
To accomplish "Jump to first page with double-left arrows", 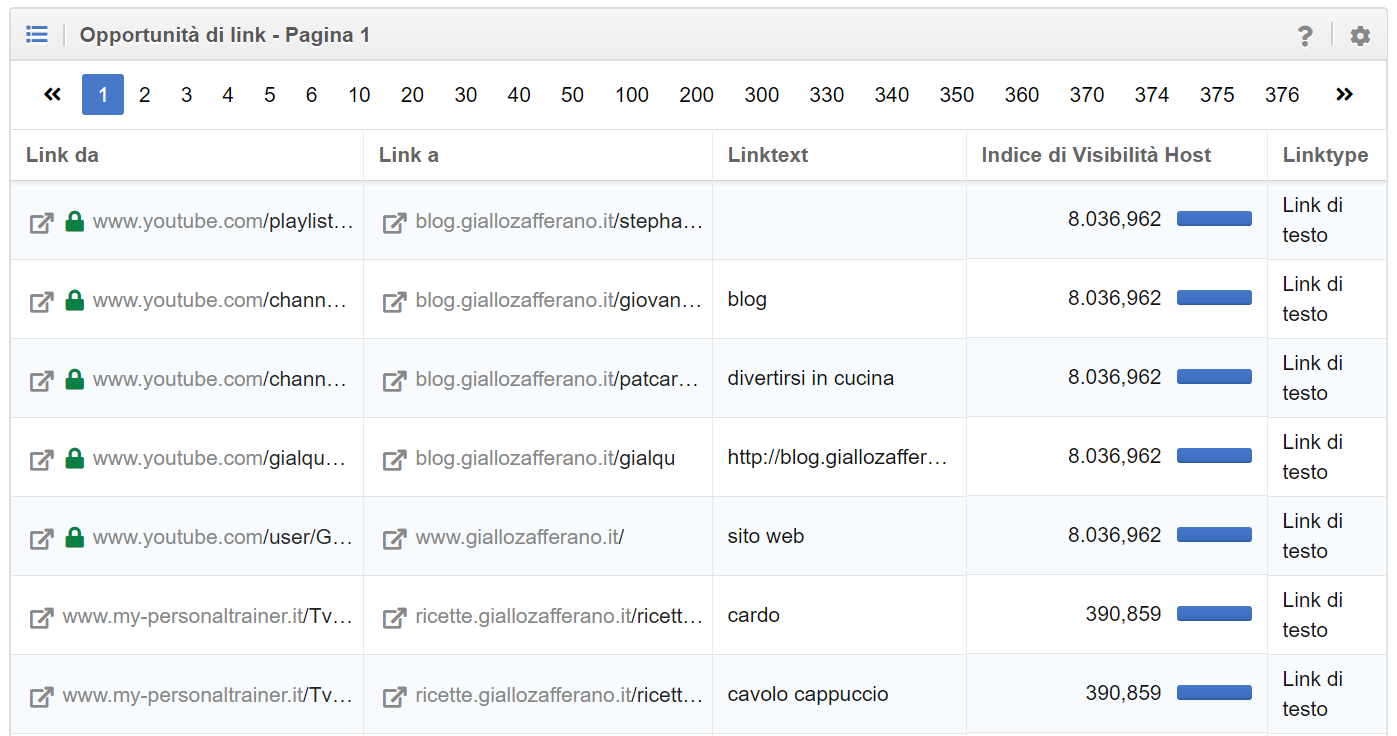I will [x=53, y=95].
